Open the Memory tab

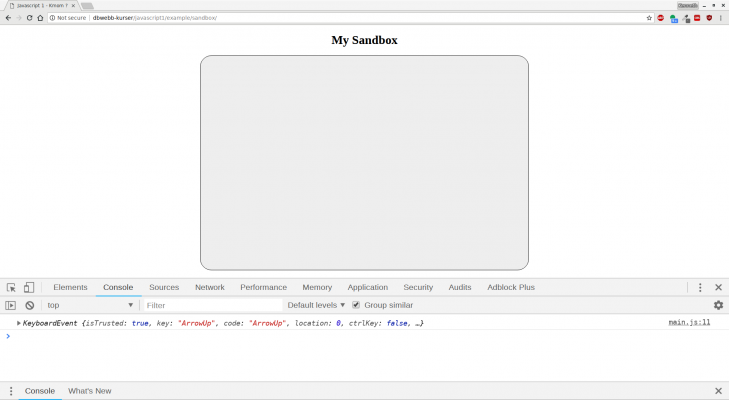(317, 287)
